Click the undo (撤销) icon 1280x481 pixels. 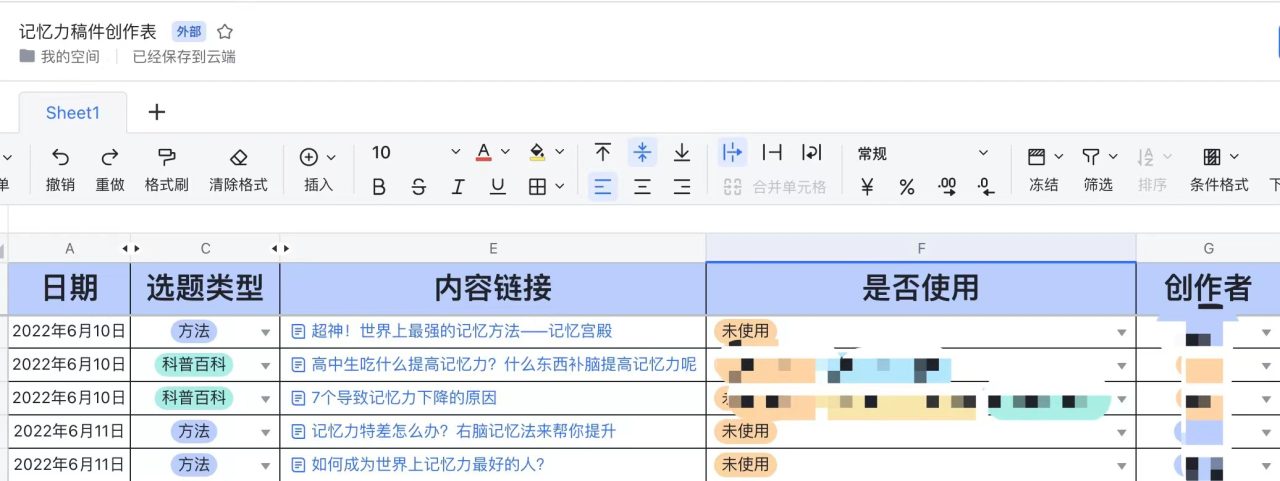tap(60, 157)
